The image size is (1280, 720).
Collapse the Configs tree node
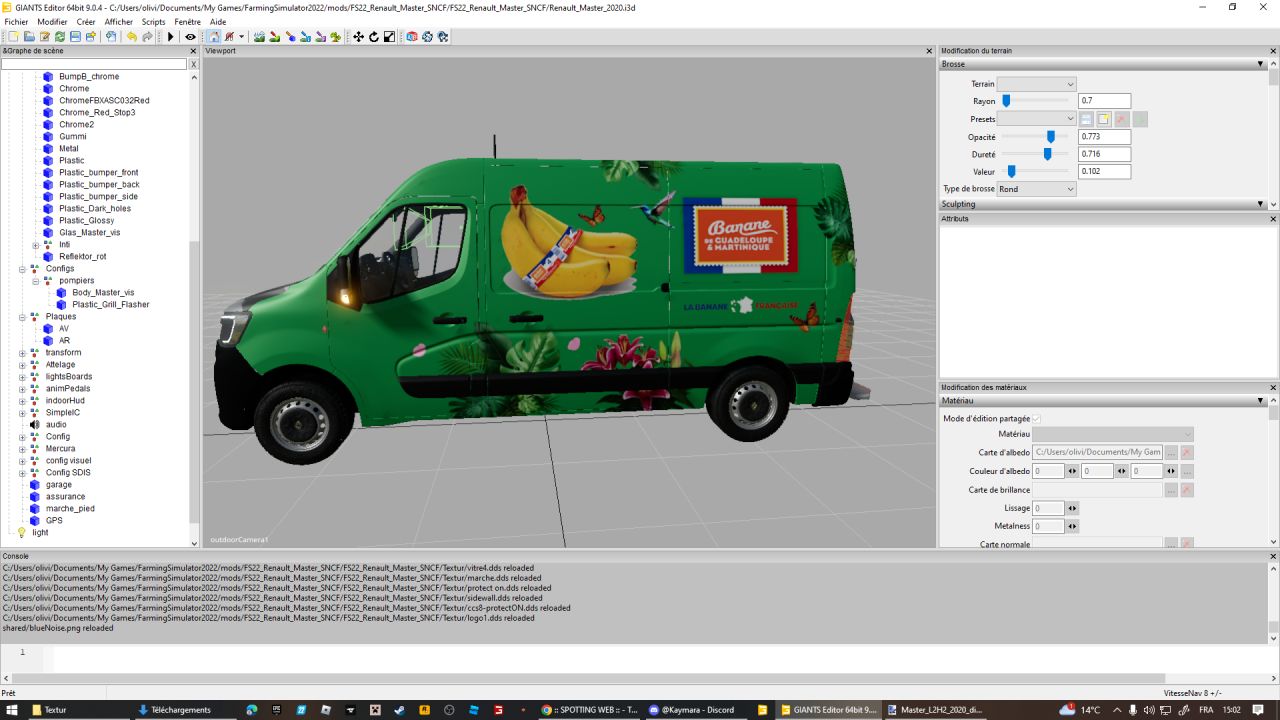pyautogui.click(x=23, y=269)
